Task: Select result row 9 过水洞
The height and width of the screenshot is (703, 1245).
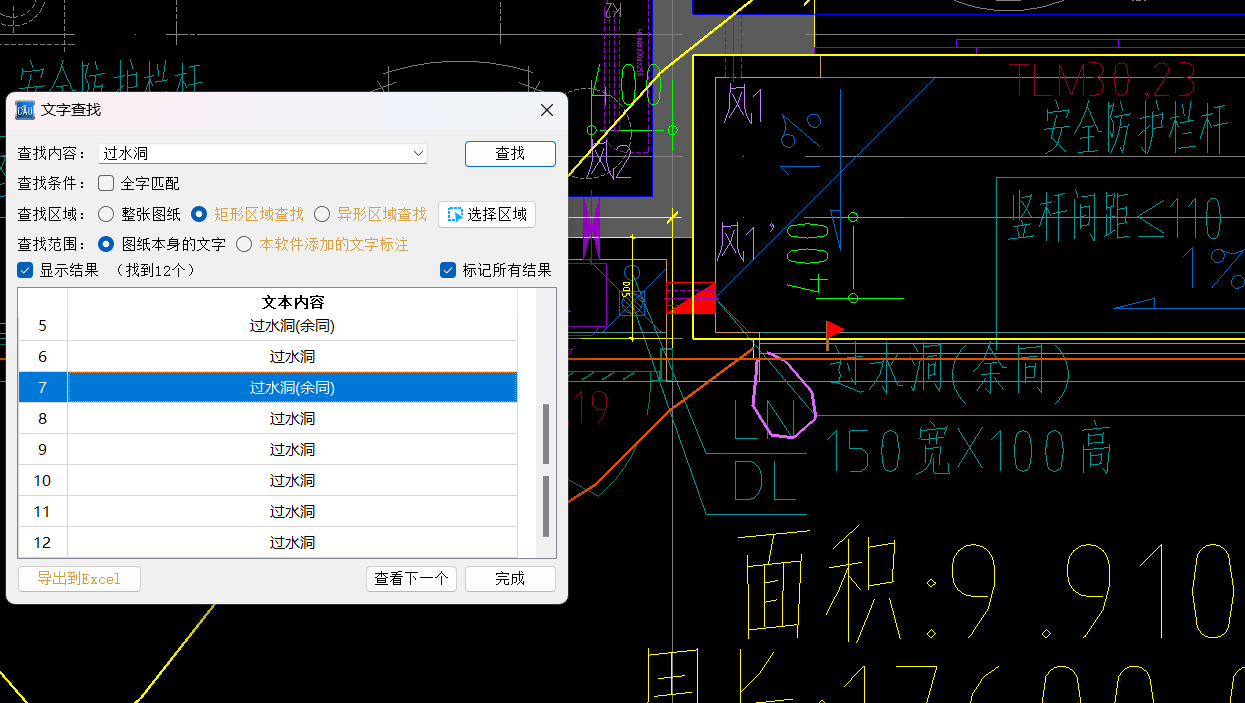Action: click(x=268, y=449)
